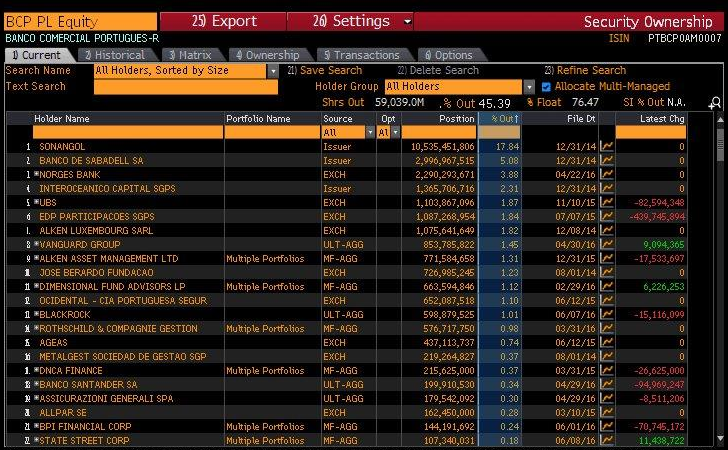
Task: Select the EDP PARTICIPACOES SGPS holder name
Action: [97, 216]
